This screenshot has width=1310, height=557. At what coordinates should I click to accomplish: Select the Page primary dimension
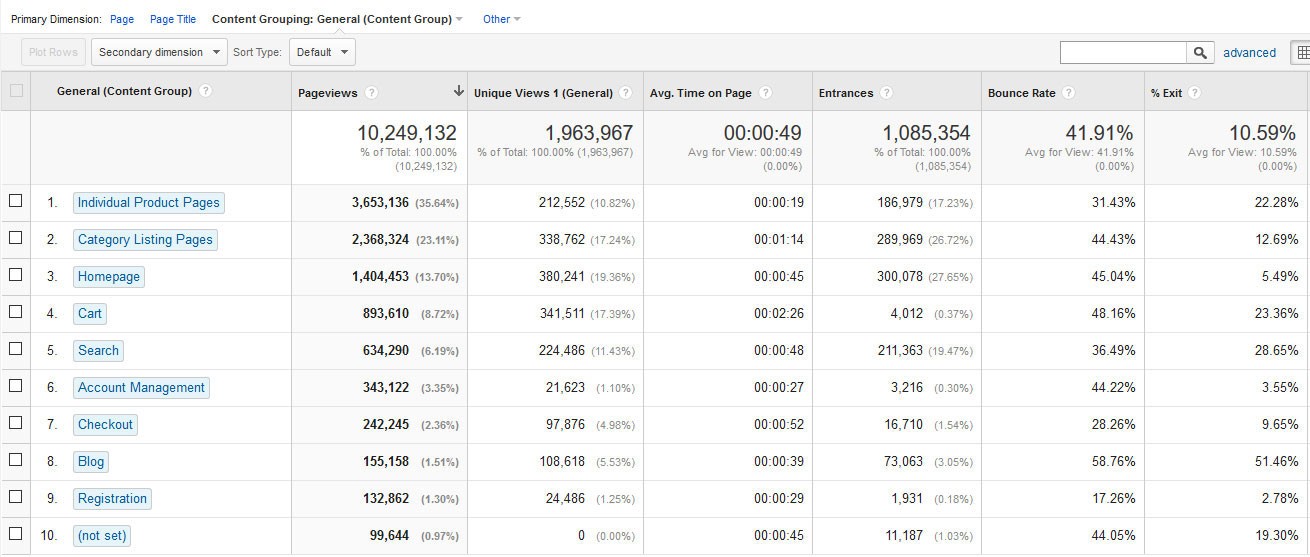coord(122,19)
